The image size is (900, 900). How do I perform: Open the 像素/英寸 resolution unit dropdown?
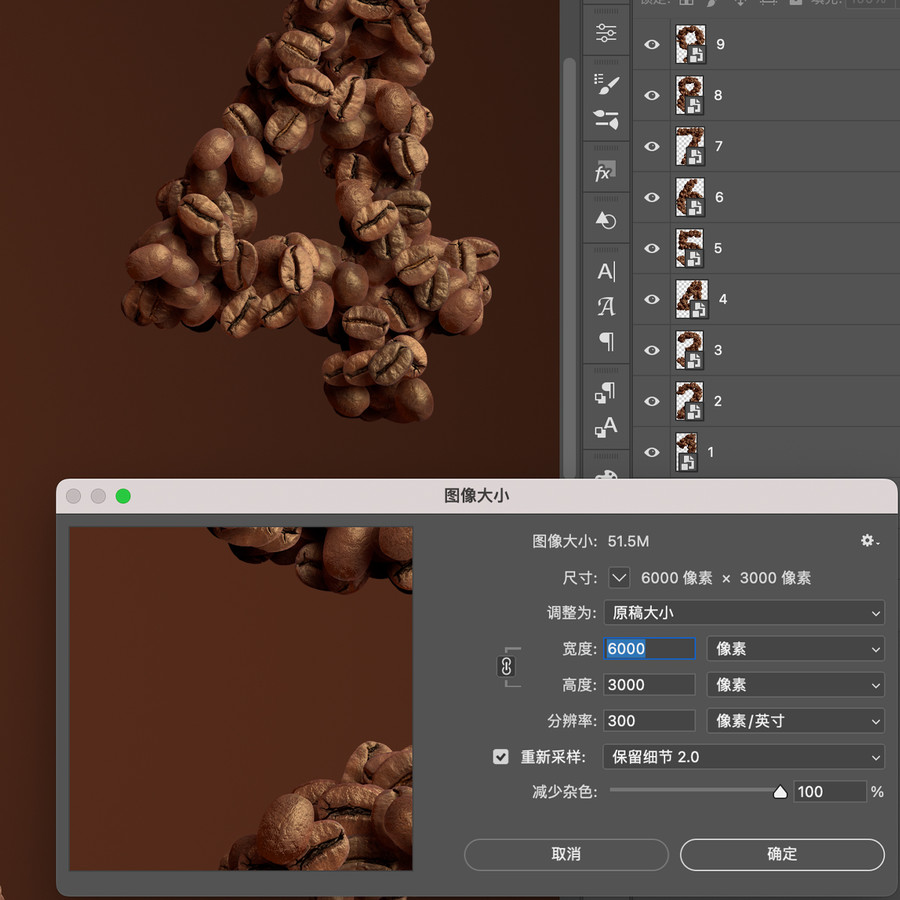tap(796, 721)
